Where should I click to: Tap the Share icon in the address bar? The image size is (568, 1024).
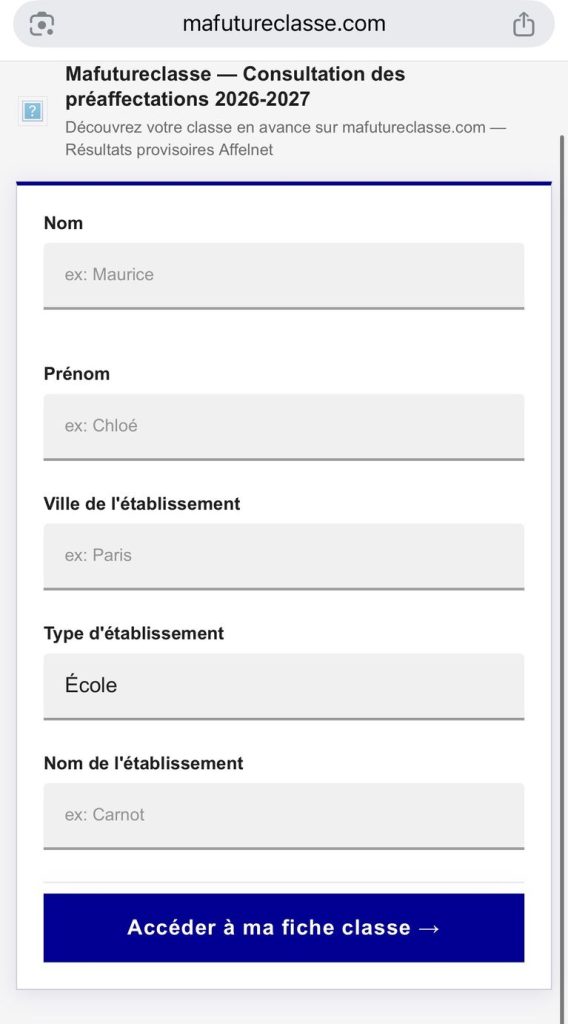point(524,24)
